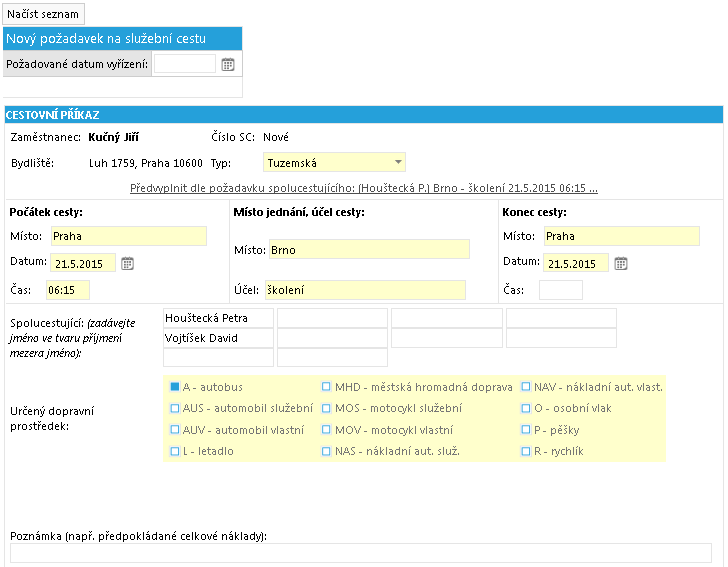Tick MHD - městská hromadná doprava
This screenshot has height=567, width=728.
326,386
